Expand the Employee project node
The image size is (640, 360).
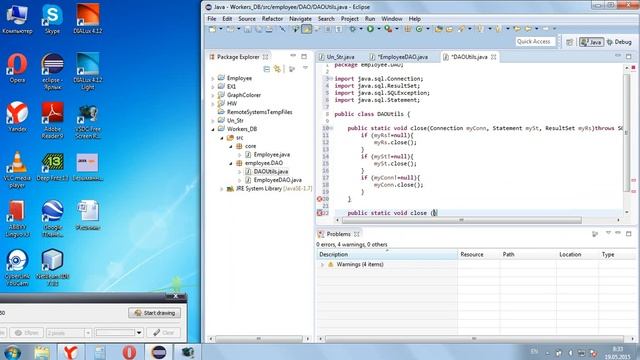(213, 78)
